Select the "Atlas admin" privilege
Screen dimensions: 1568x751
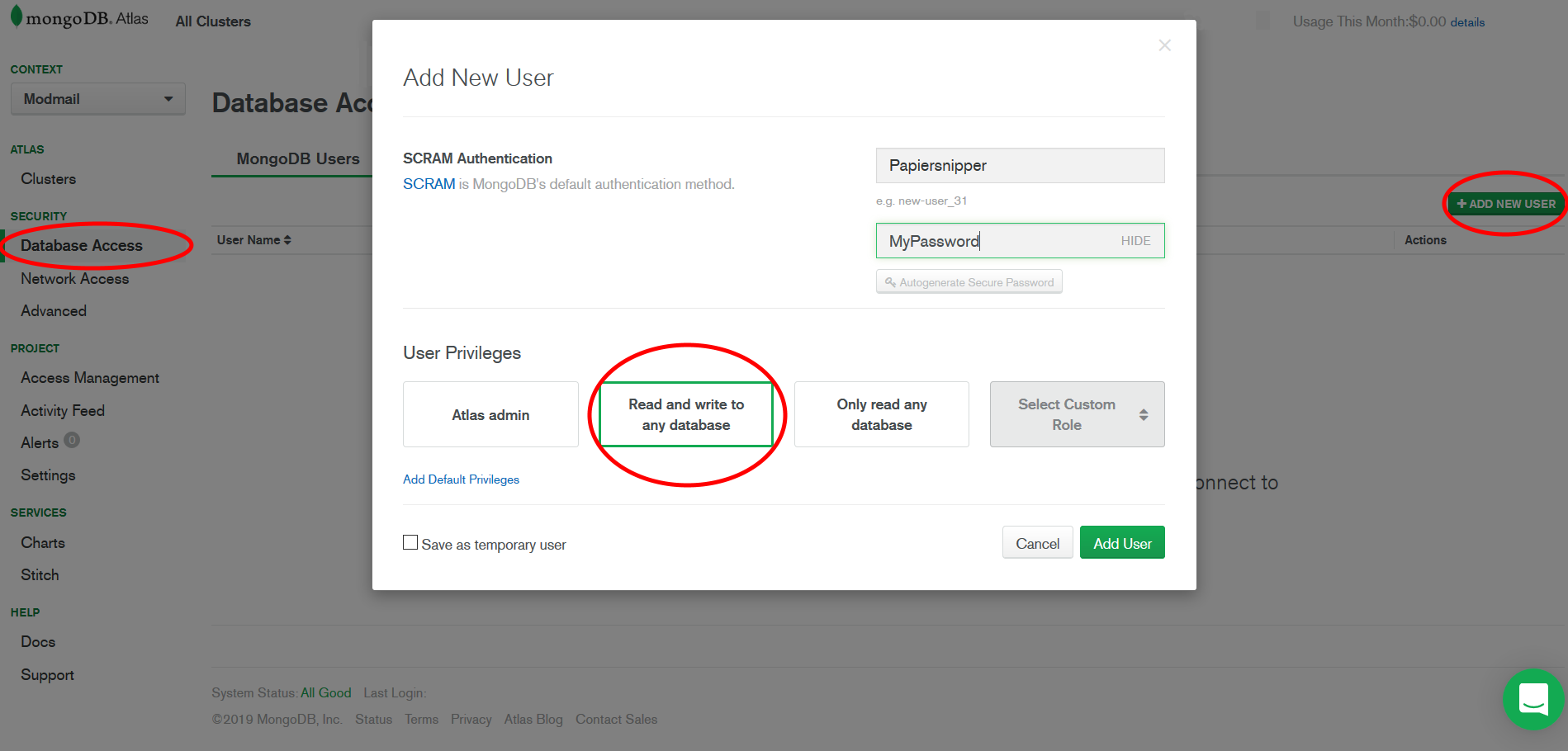click(490, 414)
